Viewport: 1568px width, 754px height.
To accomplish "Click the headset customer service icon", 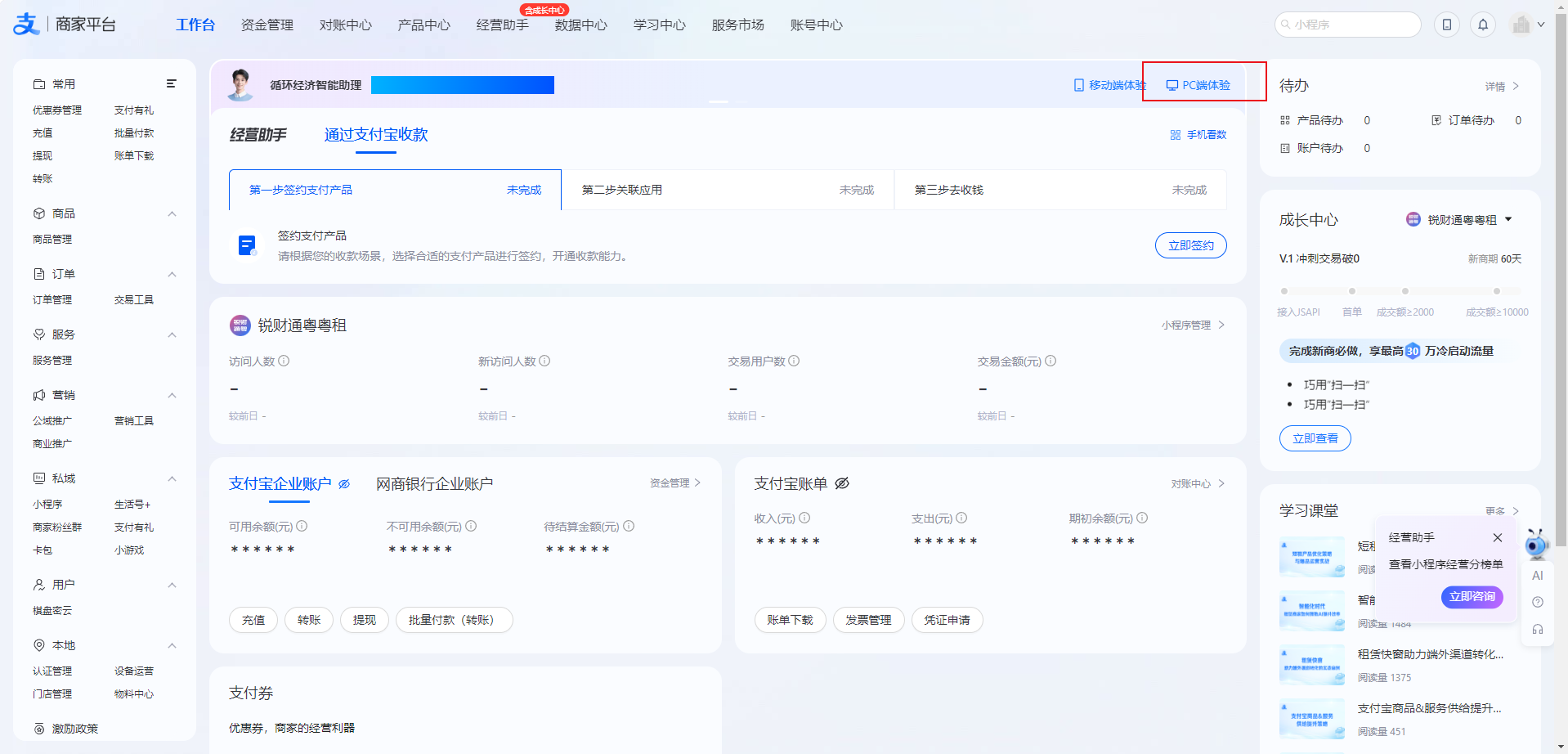I will coord(1537,629).
